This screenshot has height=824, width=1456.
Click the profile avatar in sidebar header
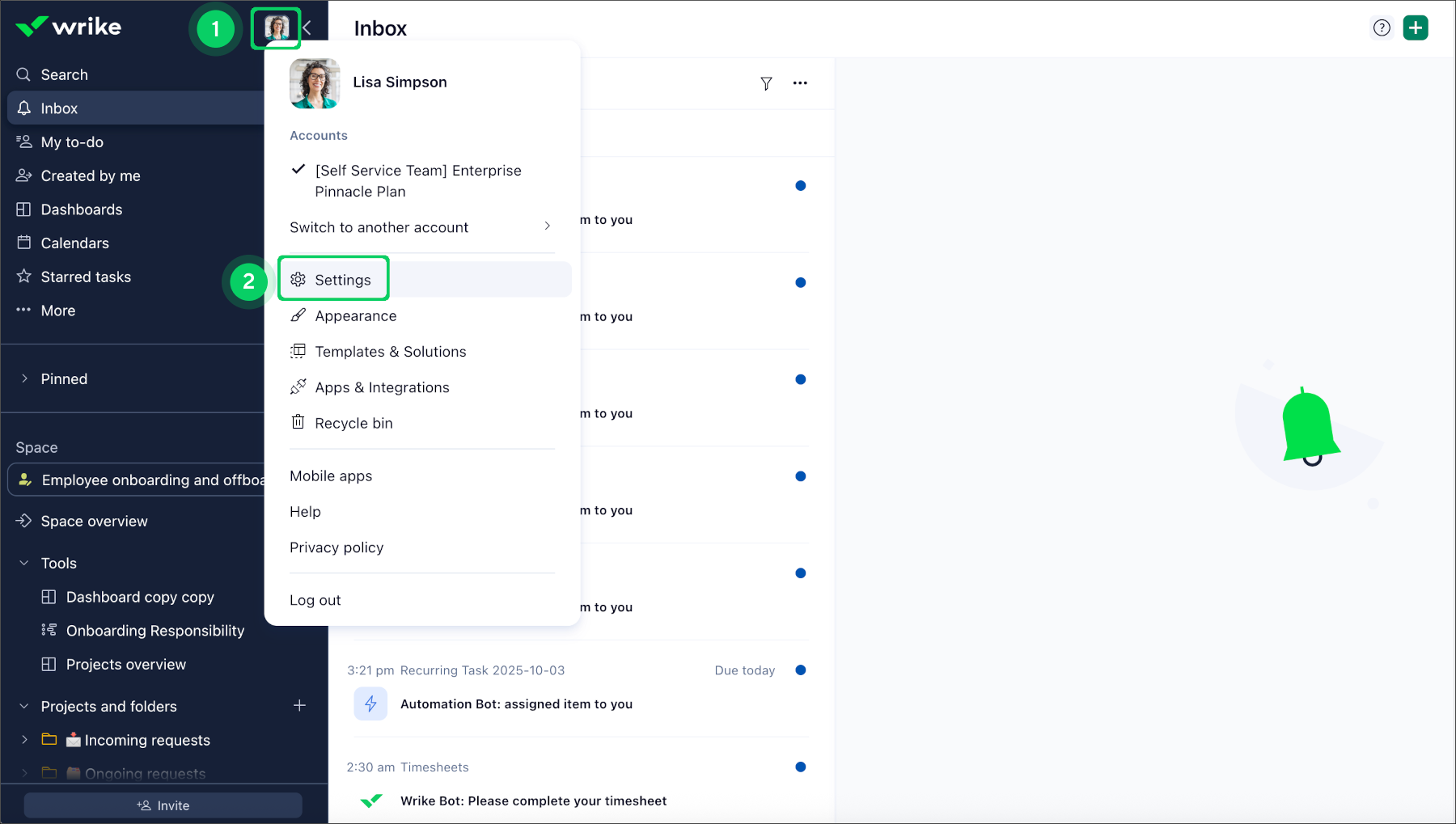tap(277, 28)
